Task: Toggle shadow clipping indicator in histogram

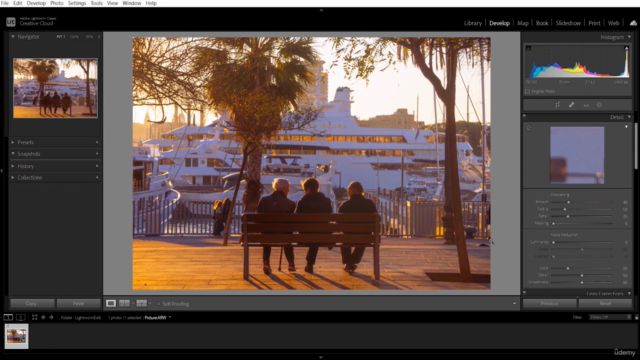Action: click(528, 48)
